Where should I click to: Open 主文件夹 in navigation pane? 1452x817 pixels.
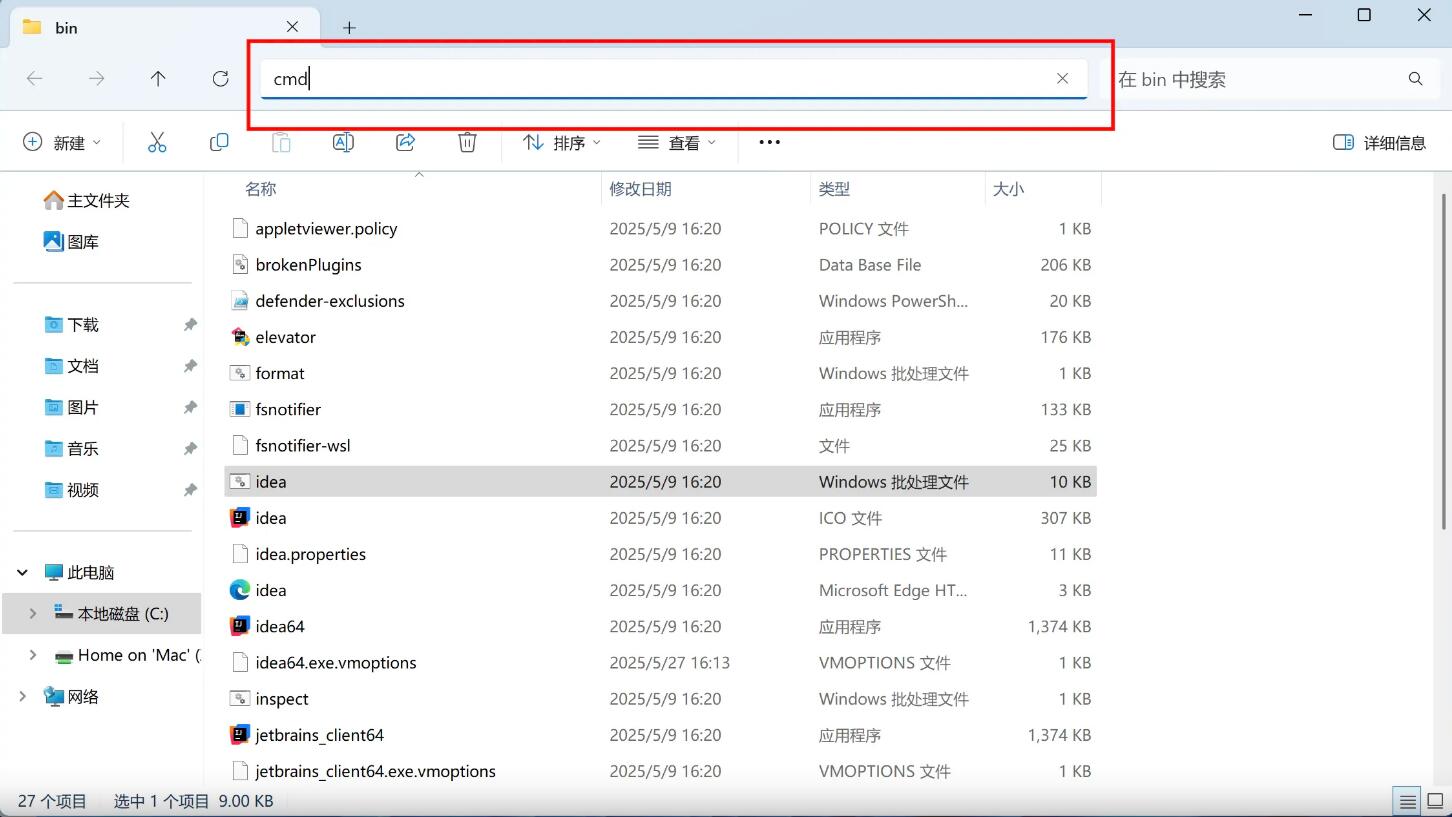pyautogui.click(x=87, y=201)
